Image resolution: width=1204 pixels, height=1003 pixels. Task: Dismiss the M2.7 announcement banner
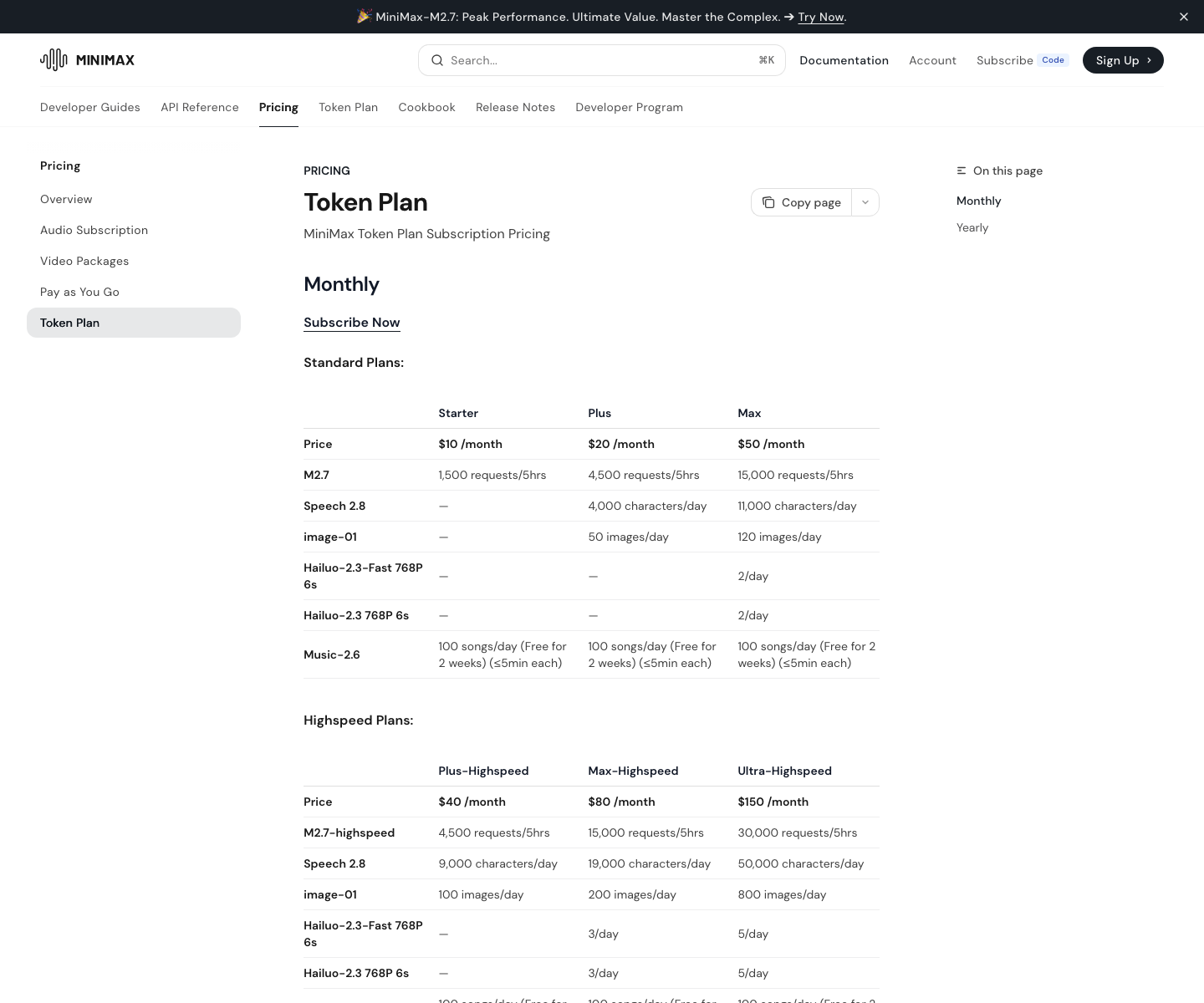(1184, 17)
